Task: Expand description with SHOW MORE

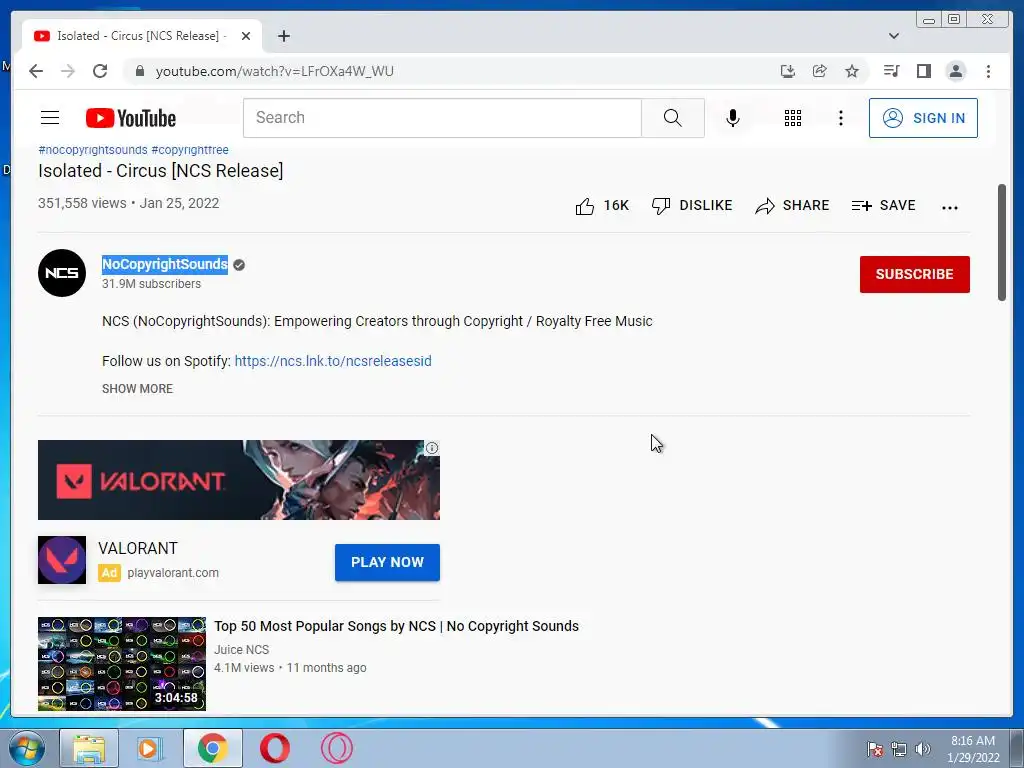Action: [x=137, y=389]
